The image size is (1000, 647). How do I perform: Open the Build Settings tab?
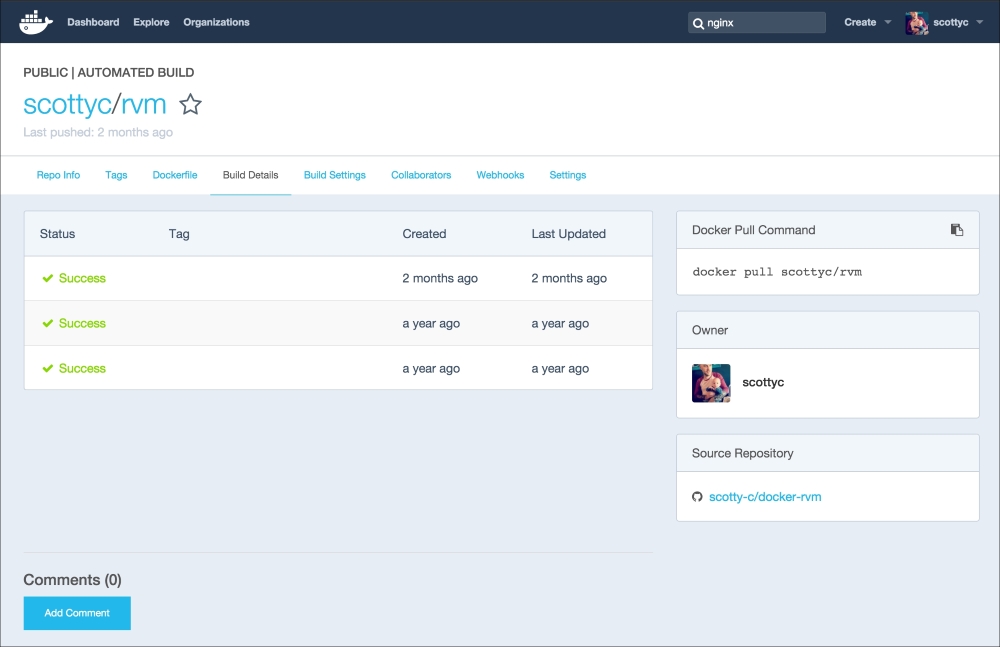point(334,175)
